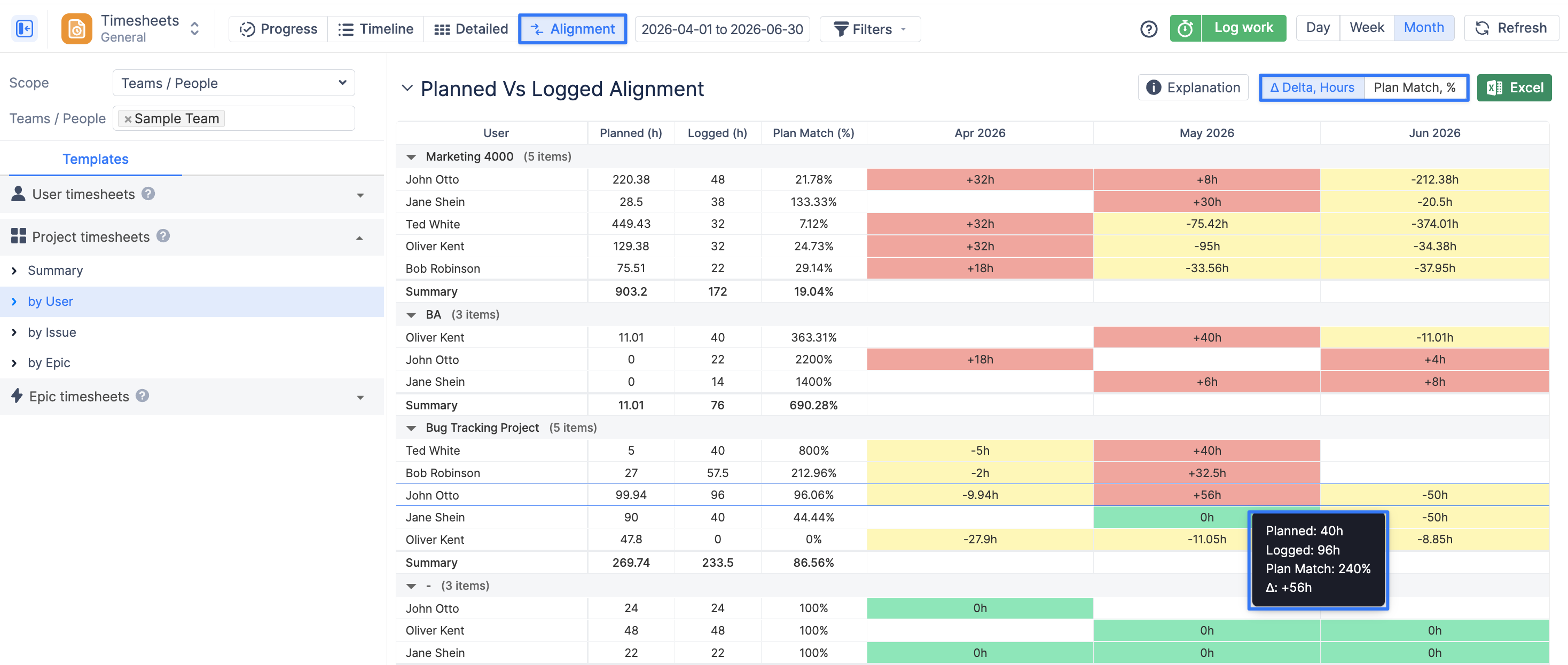The image size is (1568, 665).
Task: Open the Progress tab
Action: (278, 29)
